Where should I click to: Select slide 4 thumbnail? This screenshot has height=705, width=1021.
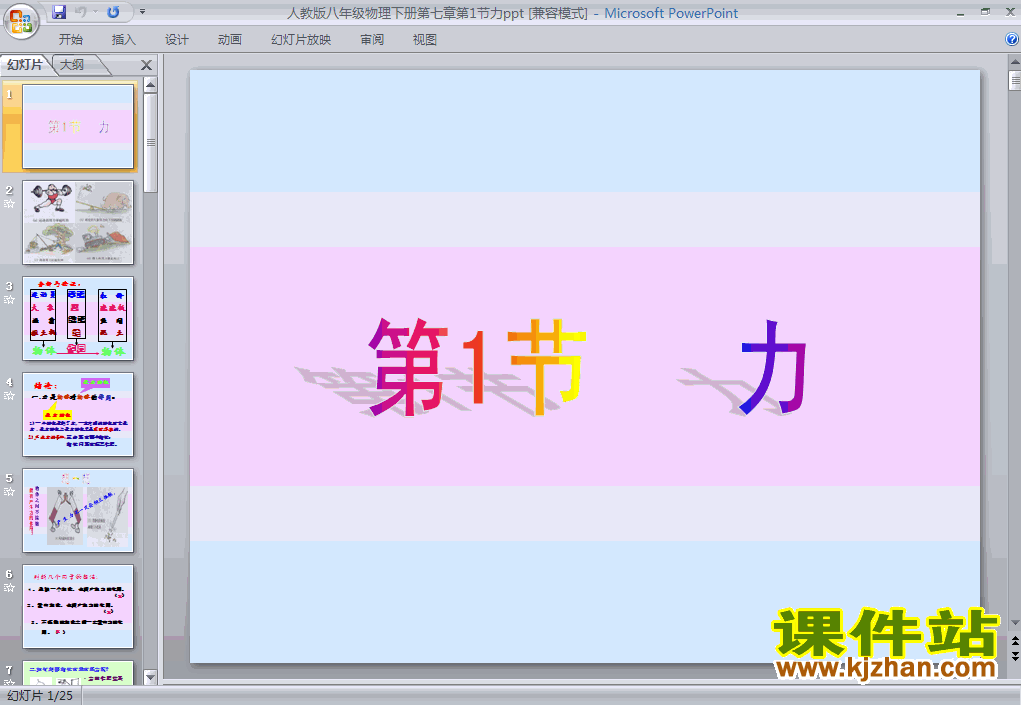pyautogui.click(x=78, y=415)
